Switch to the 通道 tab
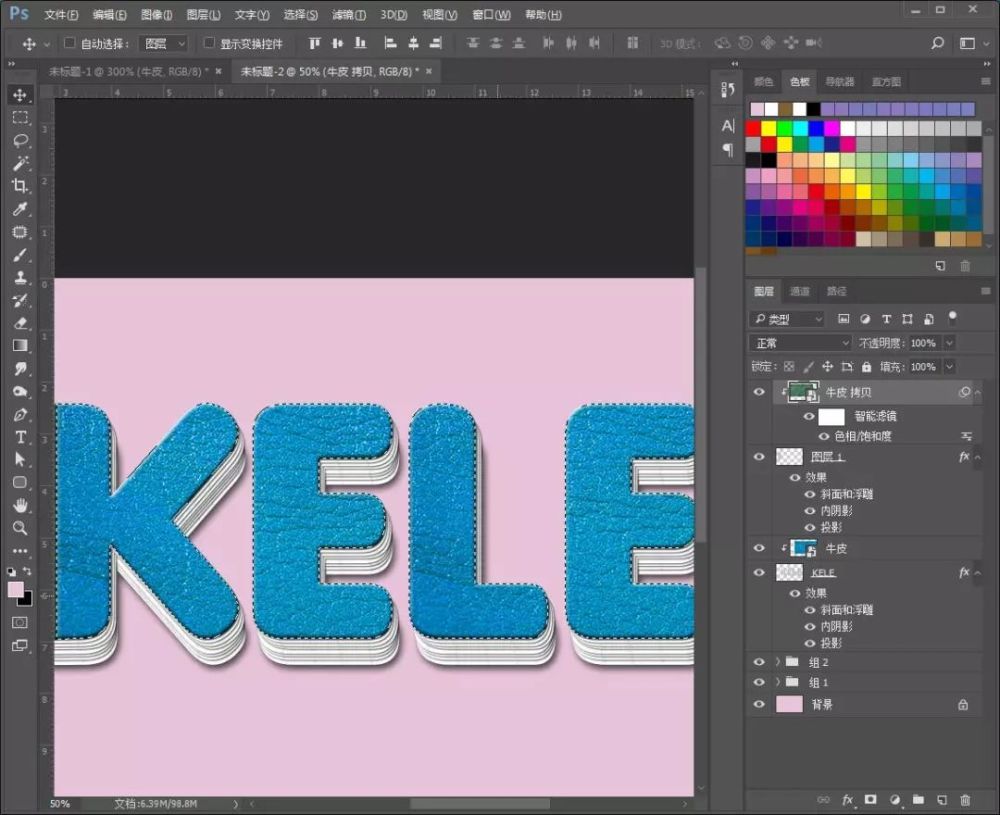The height and width of the screenshot is (815, 1000). pos(800,291)
